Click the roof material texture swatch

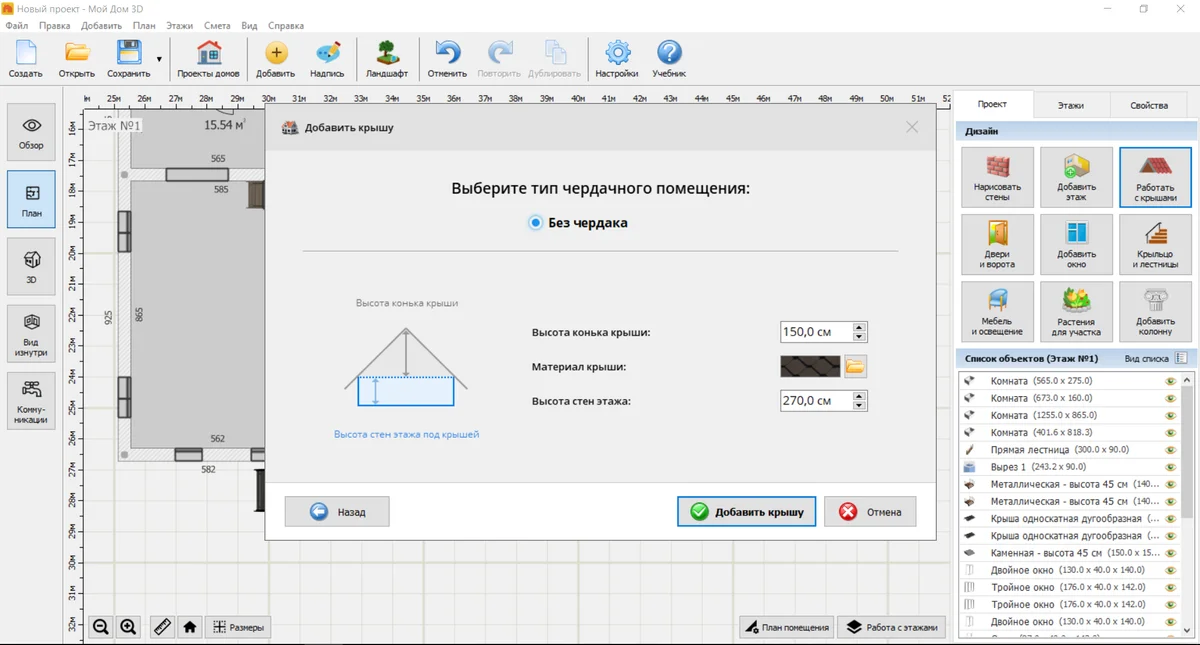(x=811, y=366)
